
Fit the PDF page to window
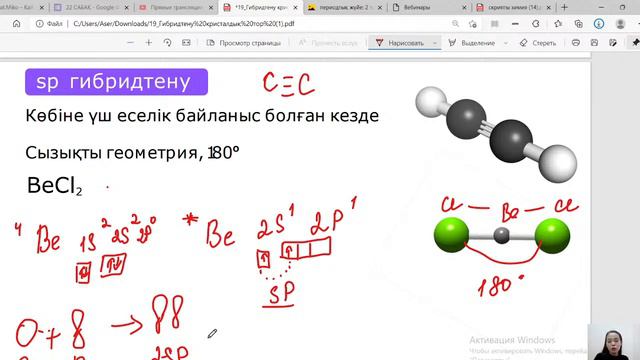tap(186, 43)
